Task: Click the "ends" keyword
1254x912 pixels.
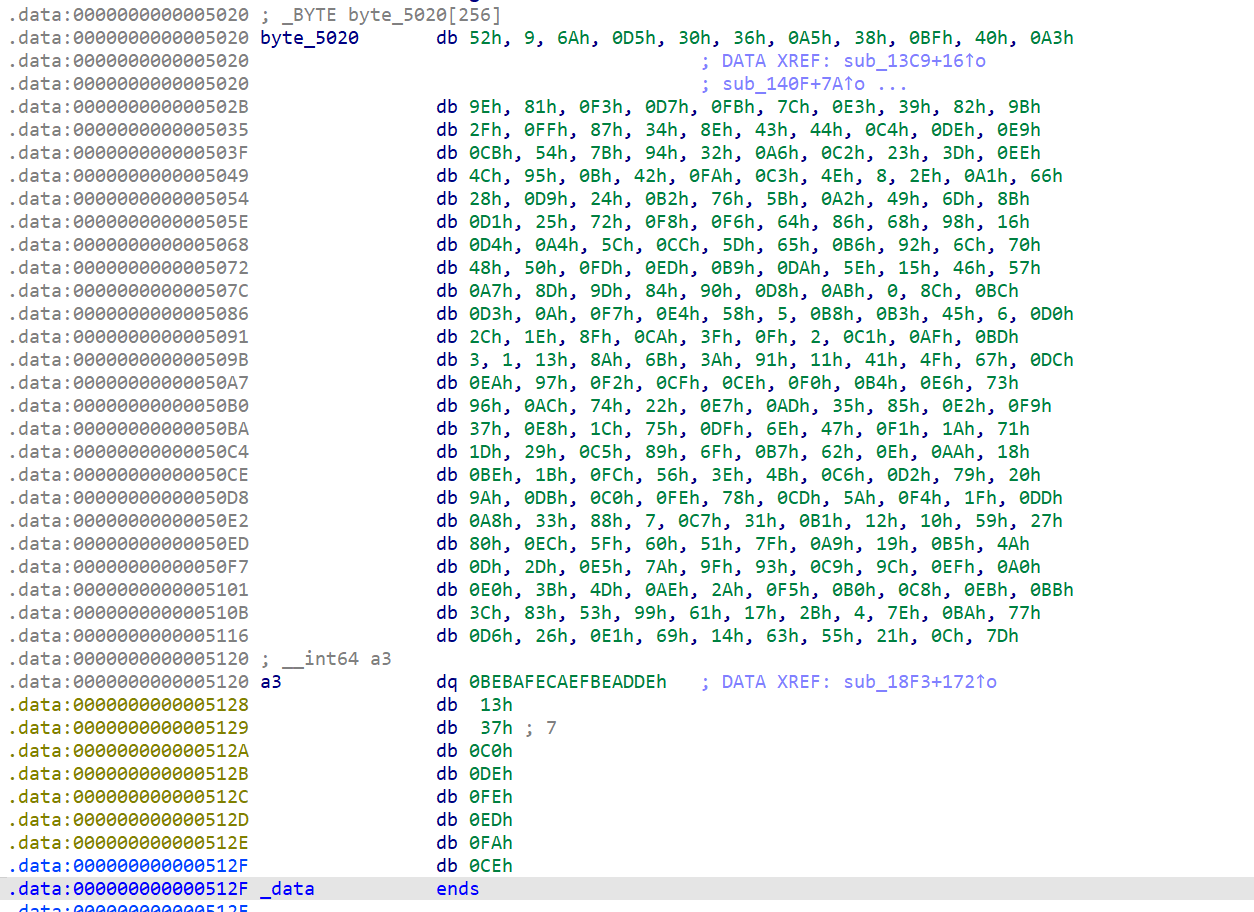Action: tap(458, 889)
